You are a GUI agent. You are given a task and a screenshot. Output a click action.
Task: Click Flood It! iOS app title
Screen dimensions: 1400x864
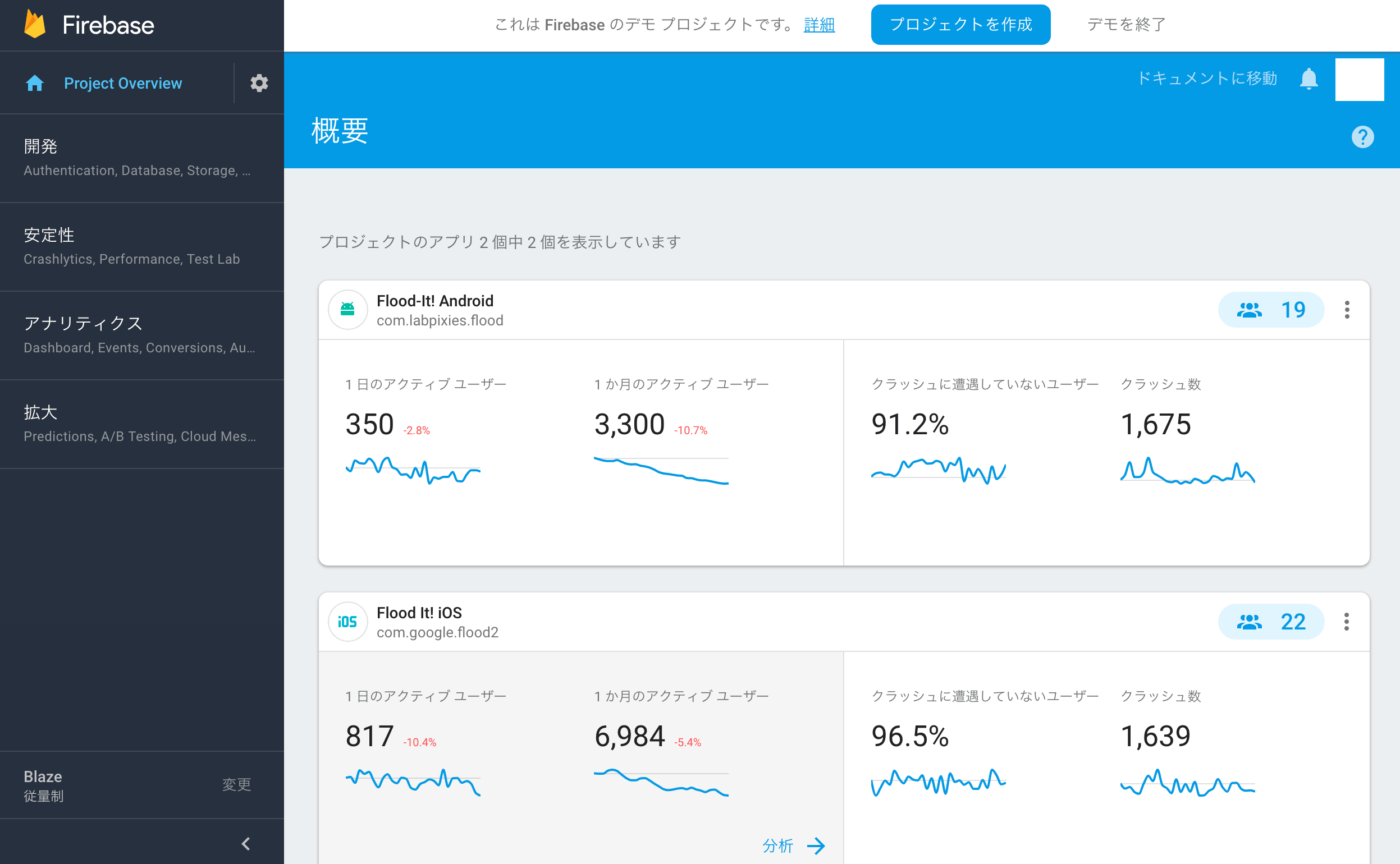click(419, 613)
